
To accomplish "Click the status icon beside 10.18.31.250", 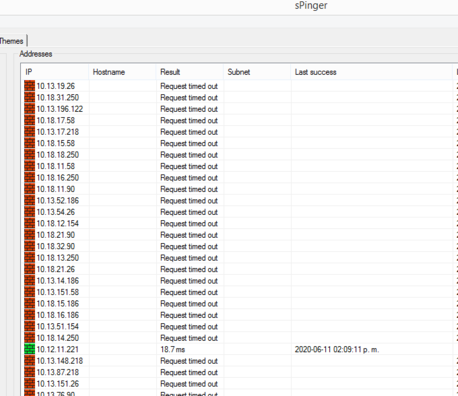I will (29, 97).
